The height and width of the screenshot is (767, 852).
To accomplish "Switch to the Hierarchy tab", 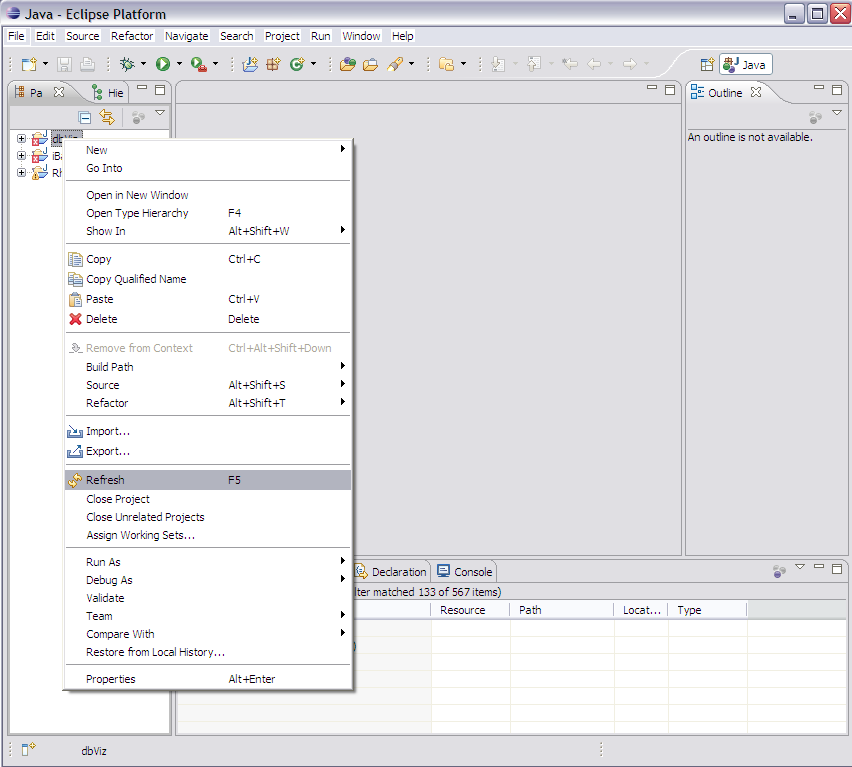I will [x=108, y=93].
